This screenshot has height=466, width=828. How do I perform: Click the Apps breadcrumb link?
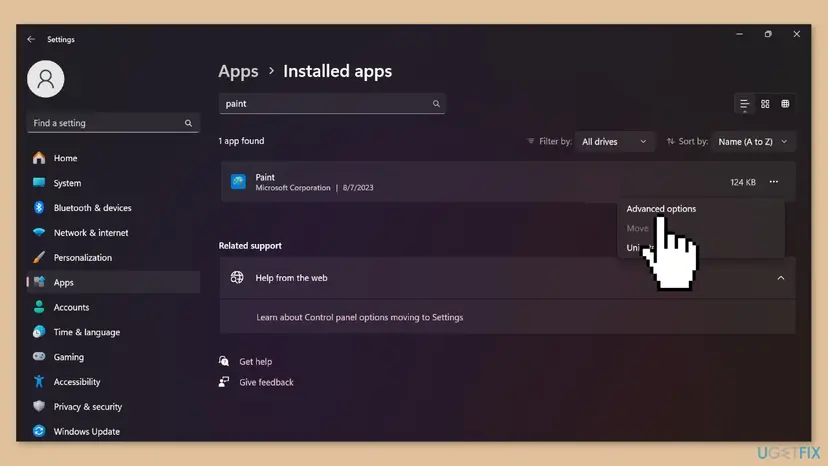pos(238,71)
